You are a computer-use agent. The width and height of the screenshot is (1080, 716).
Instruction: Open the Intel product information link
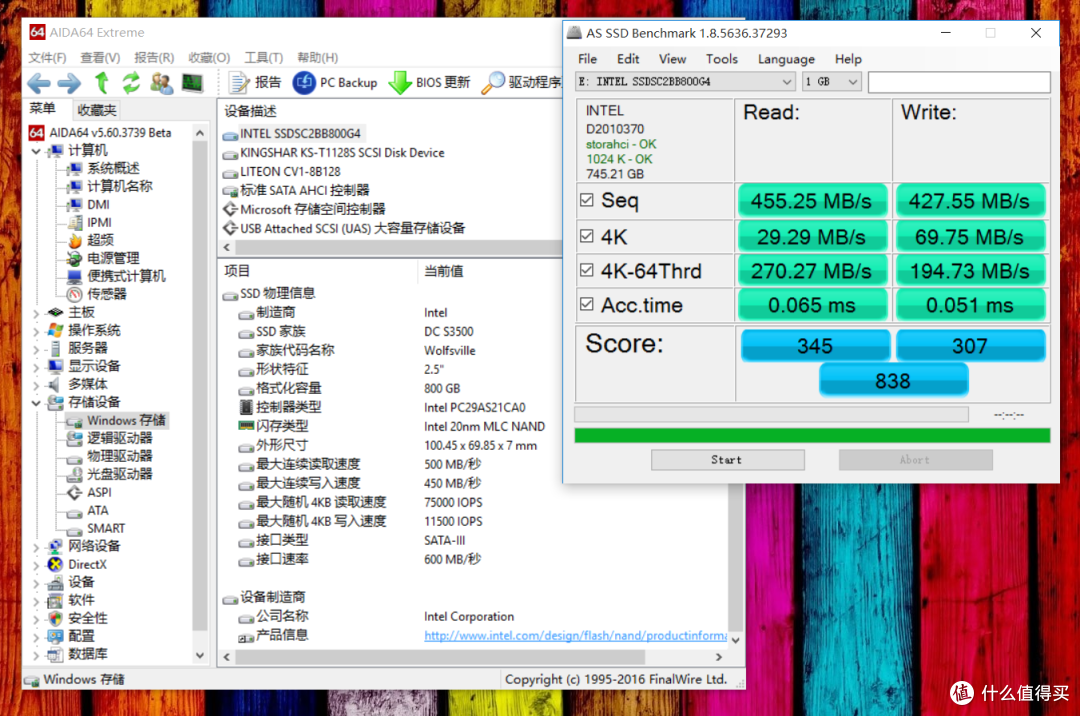(575, 635)
